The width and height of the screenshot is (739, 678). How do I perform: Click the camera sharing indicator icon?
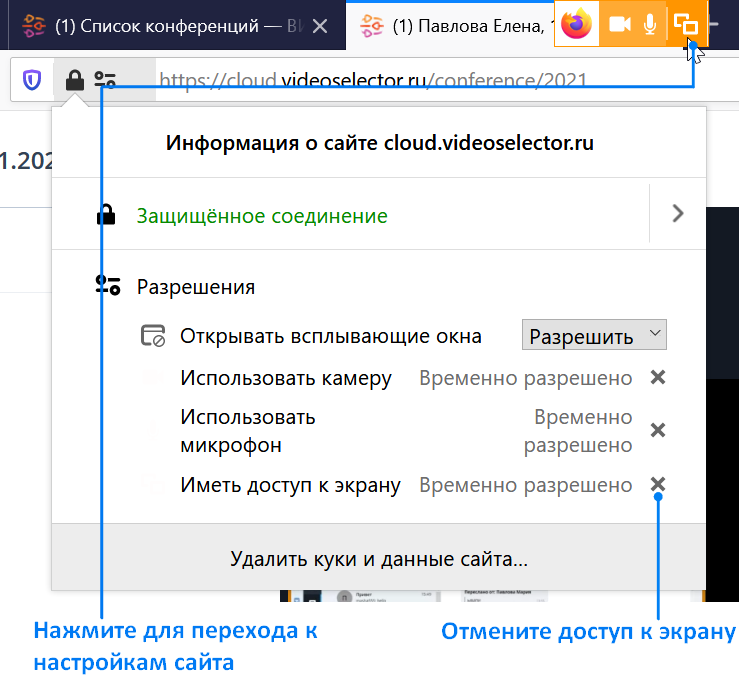point(620,24)
